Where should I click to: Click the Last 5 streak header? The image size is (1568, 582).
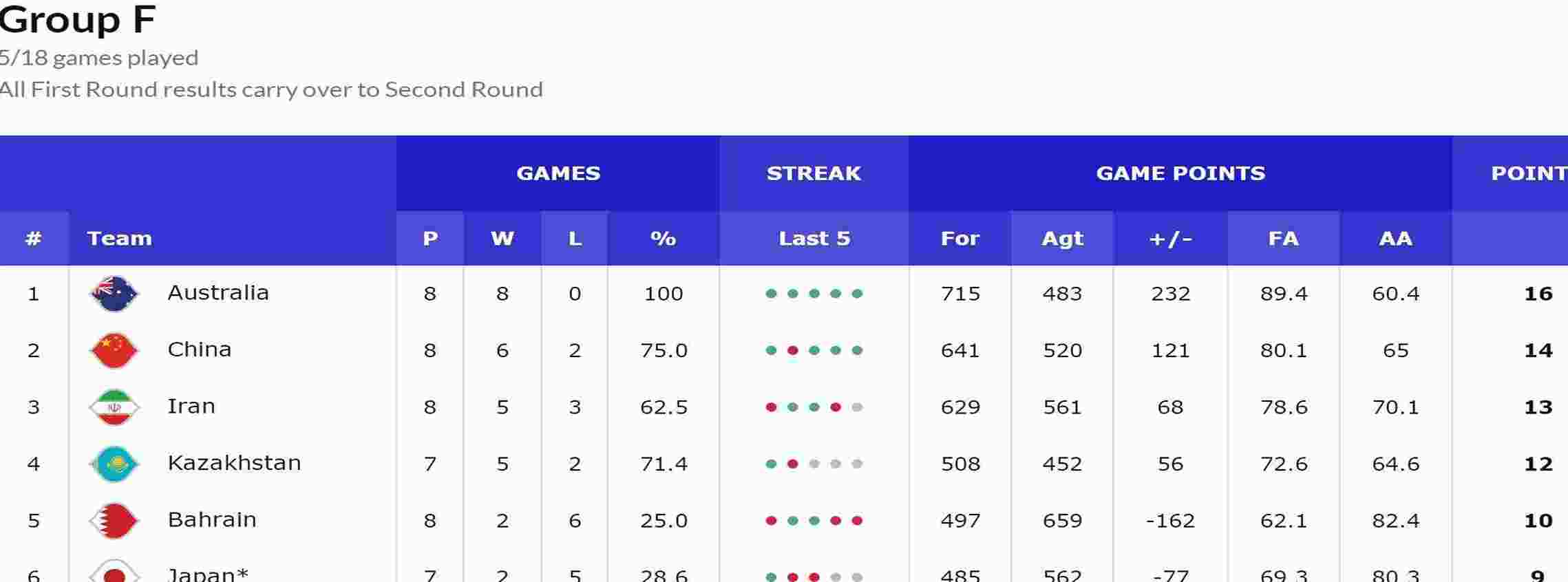click(x=814, y=239)
